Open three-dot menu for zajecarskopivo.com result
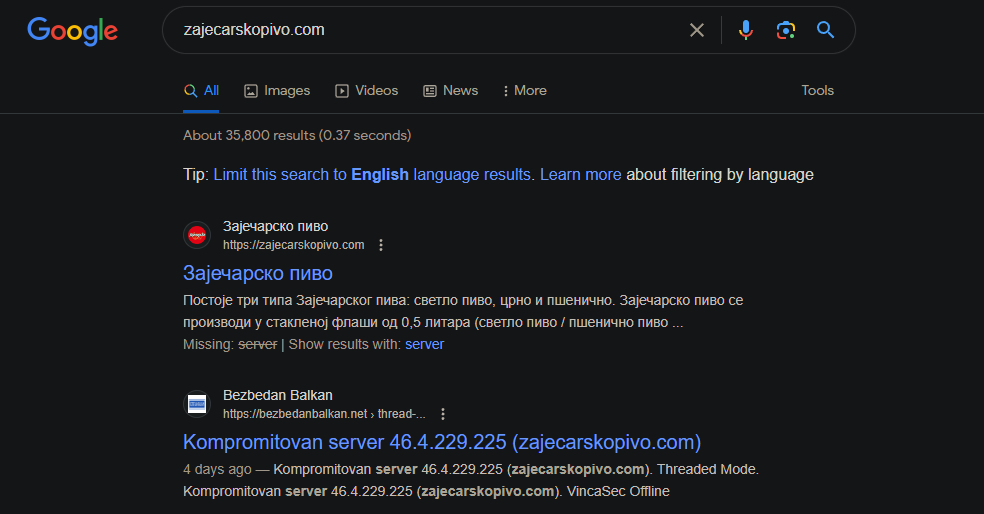Image resolution: width=984 pixels, height=514 pixels. point(381,245)
